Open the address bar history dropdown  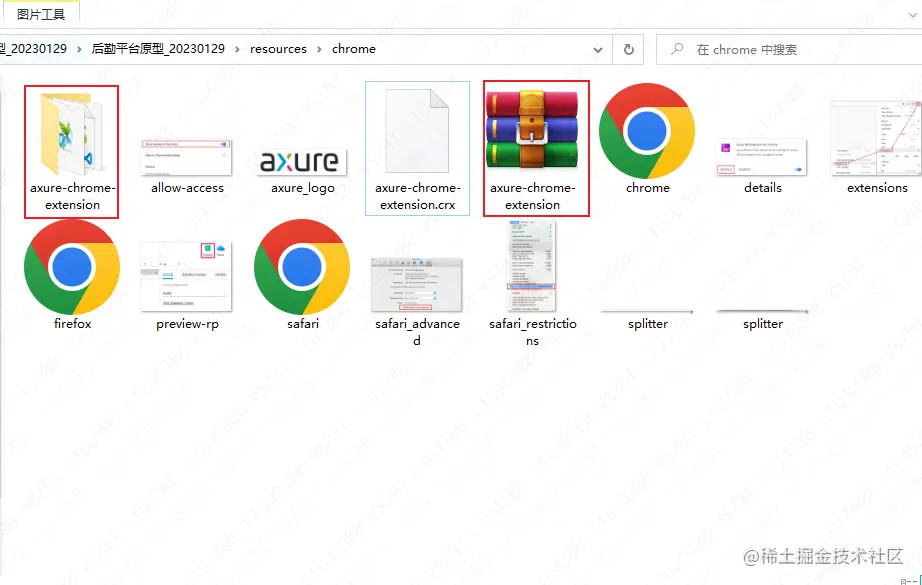pos(598,50)
